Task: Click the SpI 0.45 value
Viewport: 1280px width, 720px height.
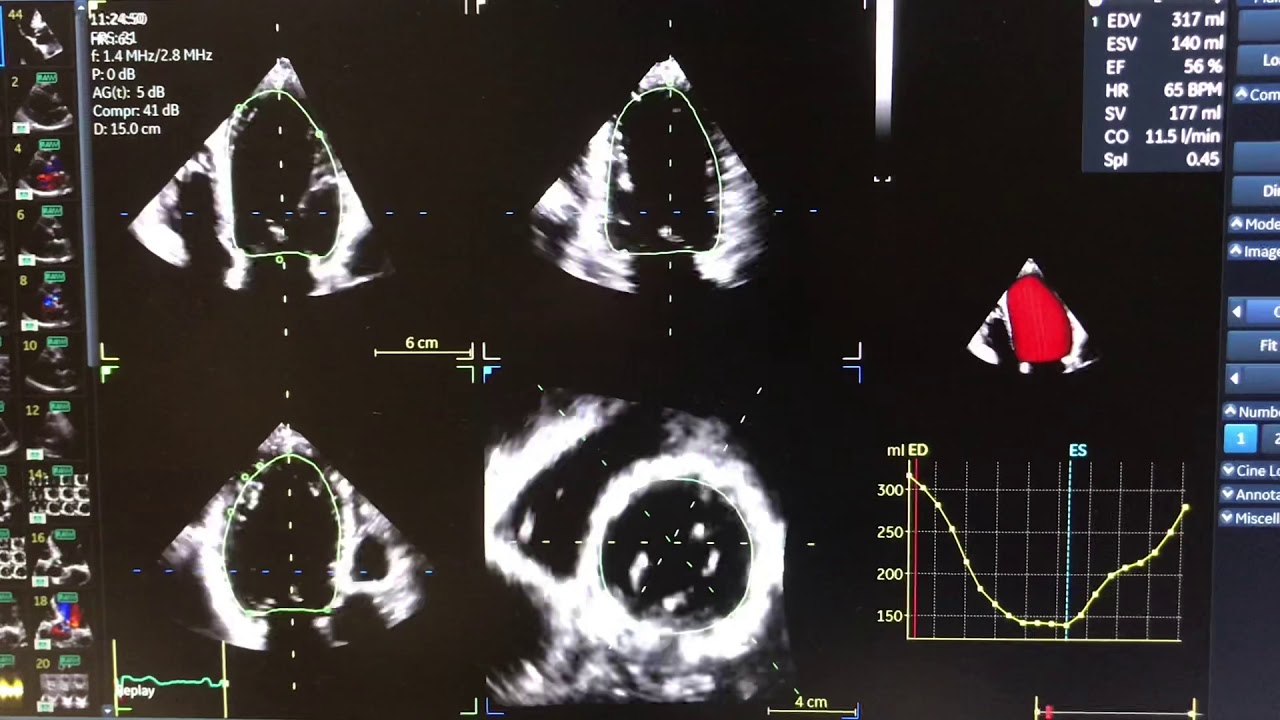Action: coord(1203,159)
